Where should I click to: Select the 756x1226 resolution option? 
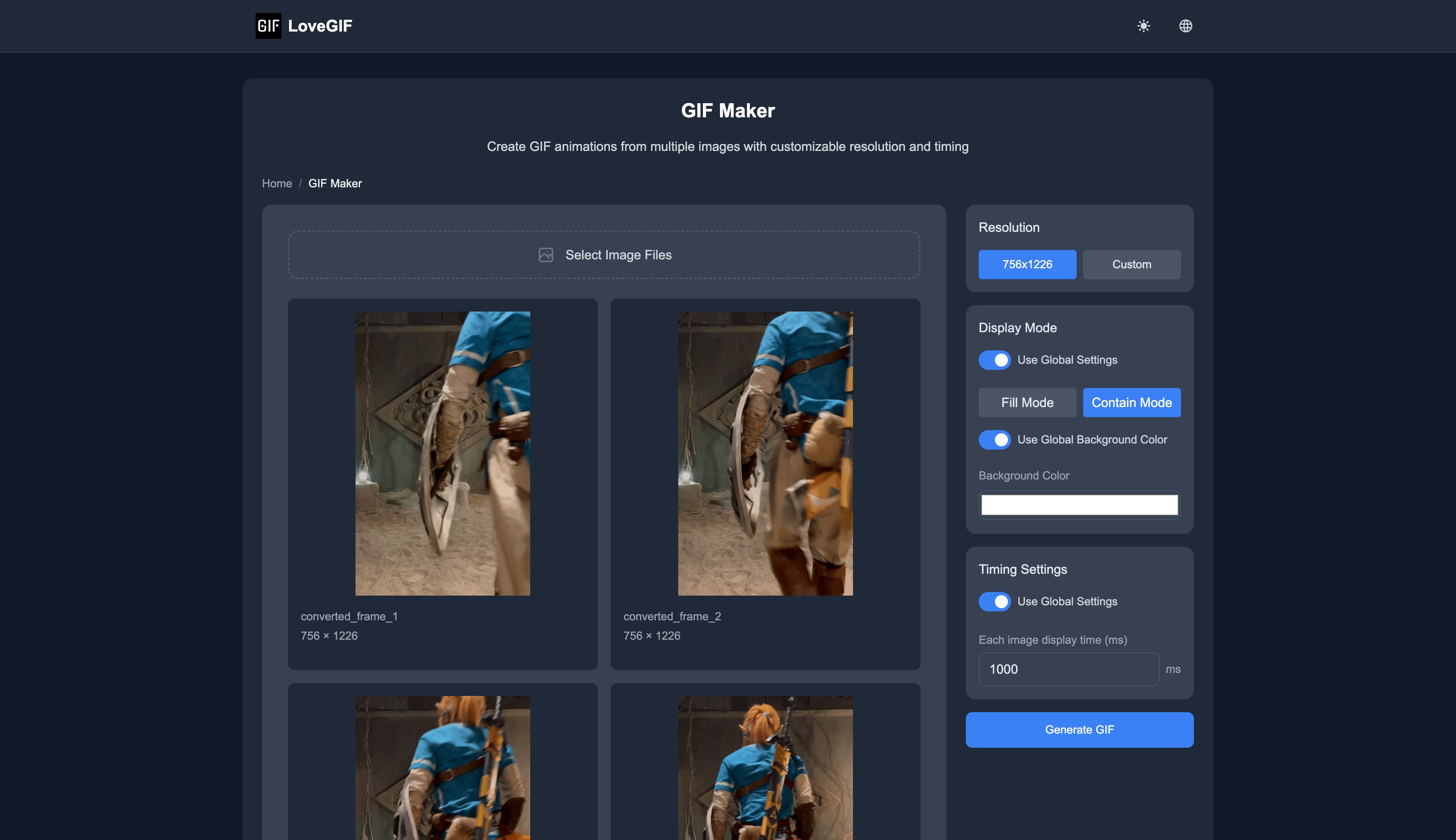click(1027, 265)
